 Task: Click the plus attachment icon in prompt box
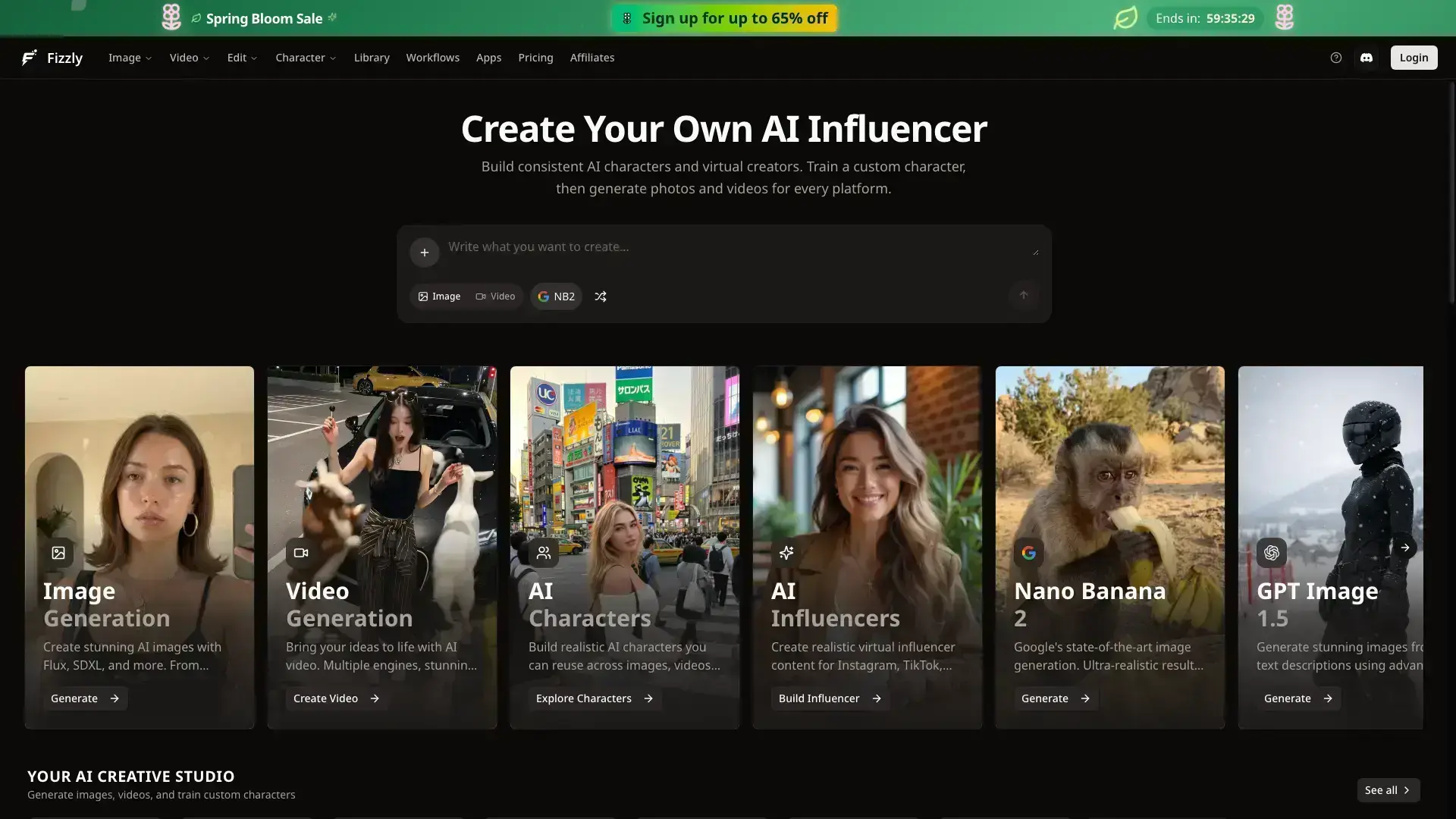[x=425, y=253]
